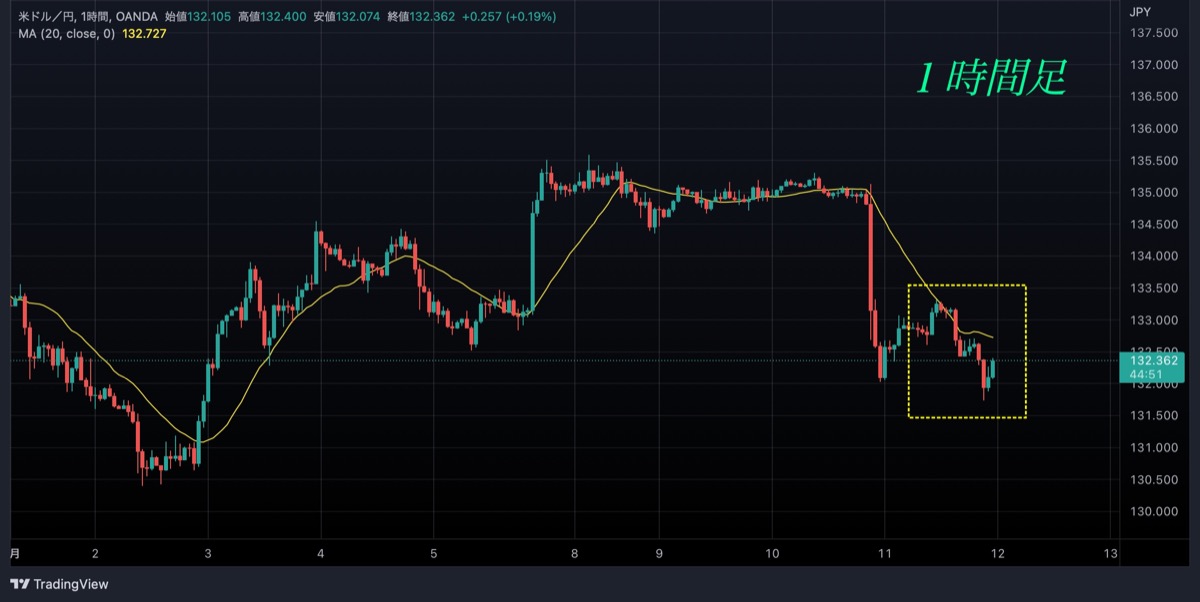Click the 米ドル/円, 1時間, OANDA symbol title
Image resolution: width=1200 pixels, height=602 pixels.
click(x=87, y=17)
